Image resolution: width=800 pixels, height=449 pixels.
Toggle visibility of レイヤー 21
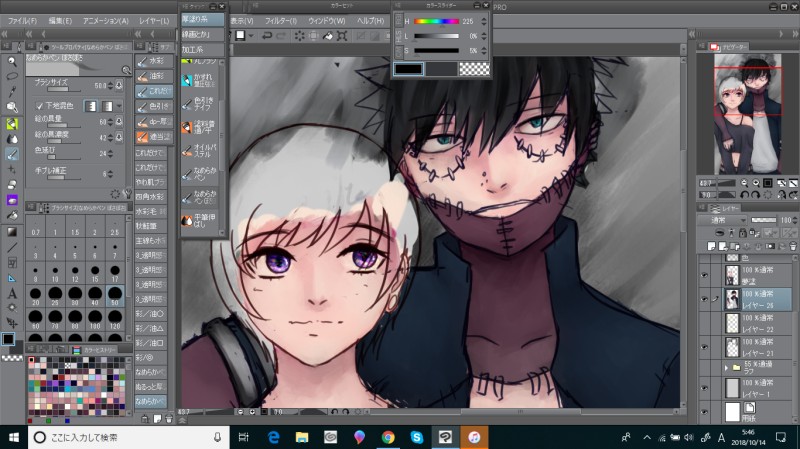(x=705, y=347)
